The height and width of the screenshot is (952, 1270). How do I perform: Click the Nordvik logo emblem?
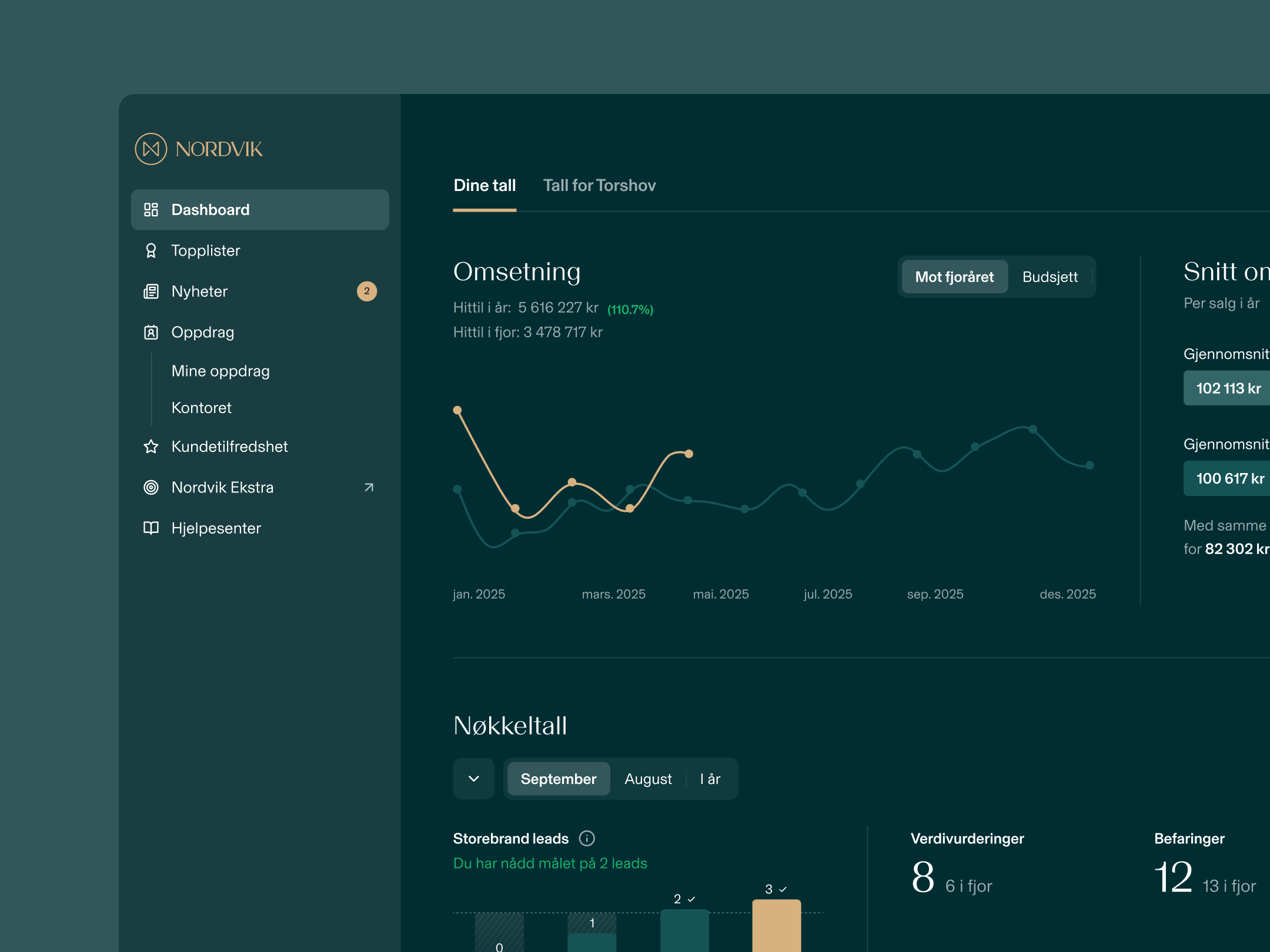pos(151,149)
